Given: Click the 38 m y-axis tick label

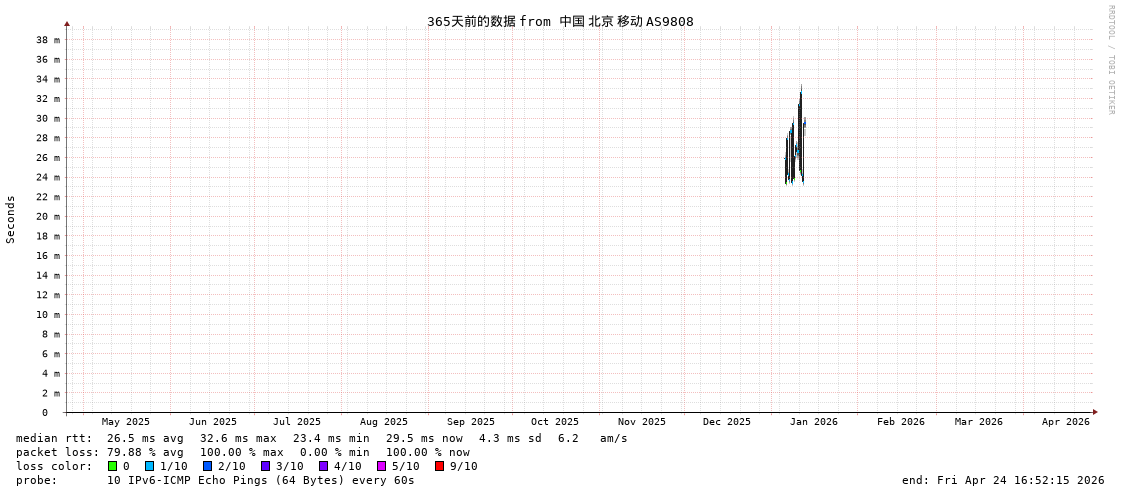Looking at the screenshot, I should coord(49,40).
